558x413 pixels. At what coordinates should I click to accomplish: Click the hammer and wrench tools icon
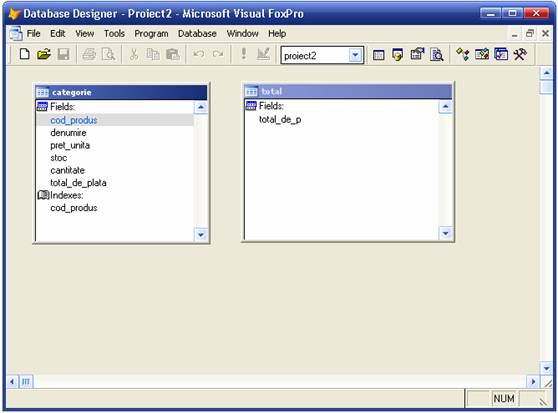point(520,55)
